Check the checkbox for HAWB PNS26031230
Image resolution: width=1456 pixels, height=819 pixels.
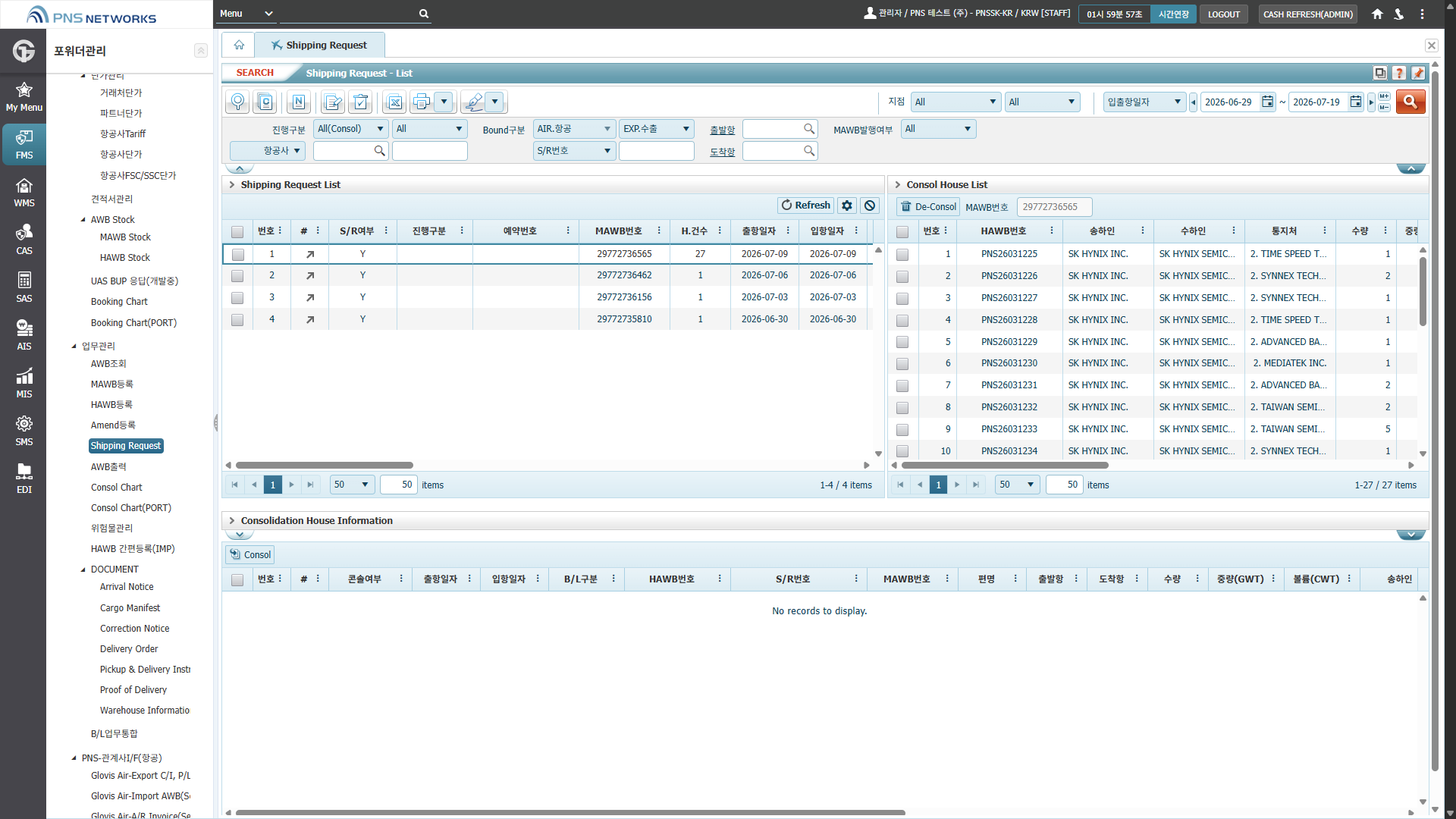pyautogui.click(x=902, y=364)
